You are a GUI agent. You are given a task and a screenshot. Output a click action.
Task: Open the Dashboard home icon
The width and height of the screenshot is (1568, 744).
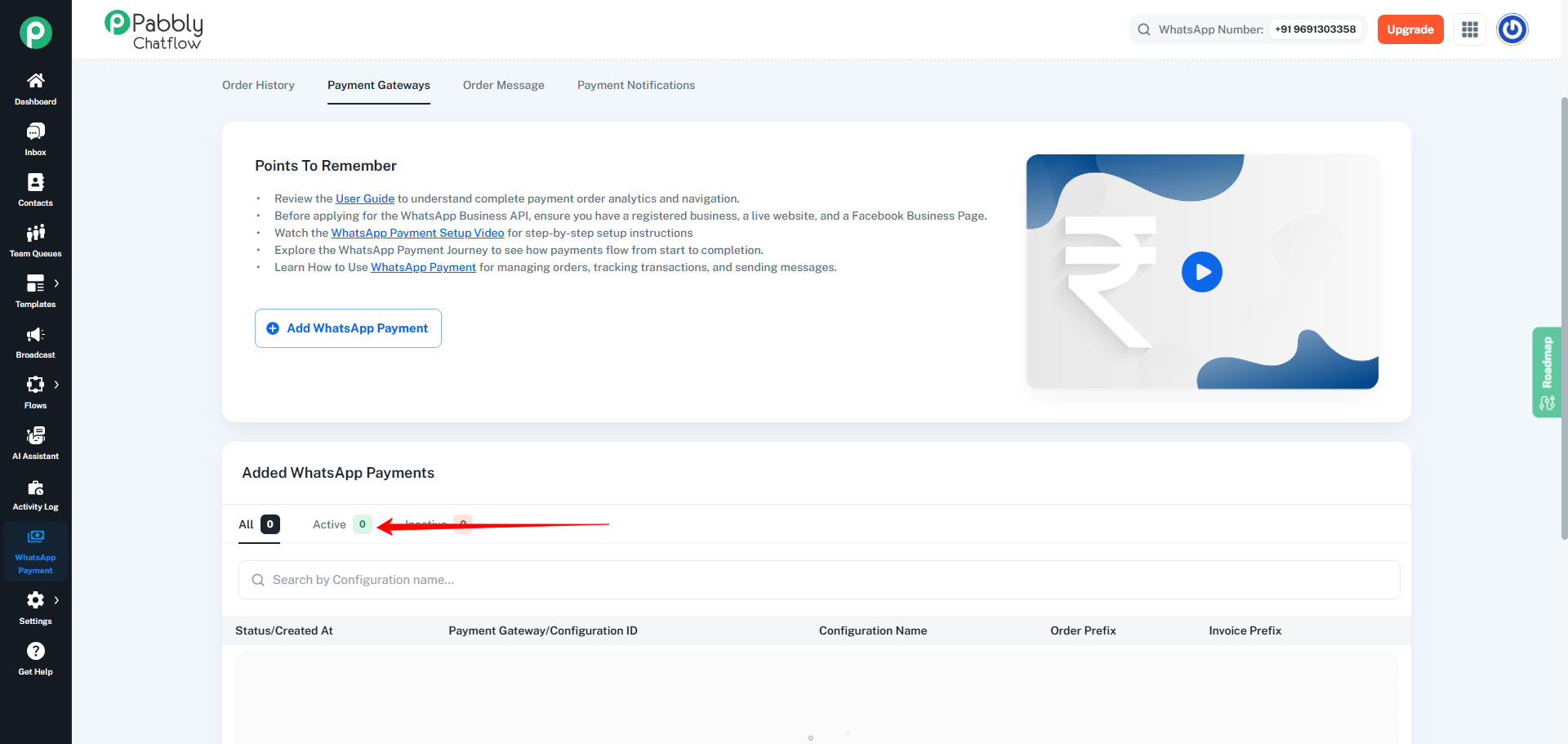point(36,81)
